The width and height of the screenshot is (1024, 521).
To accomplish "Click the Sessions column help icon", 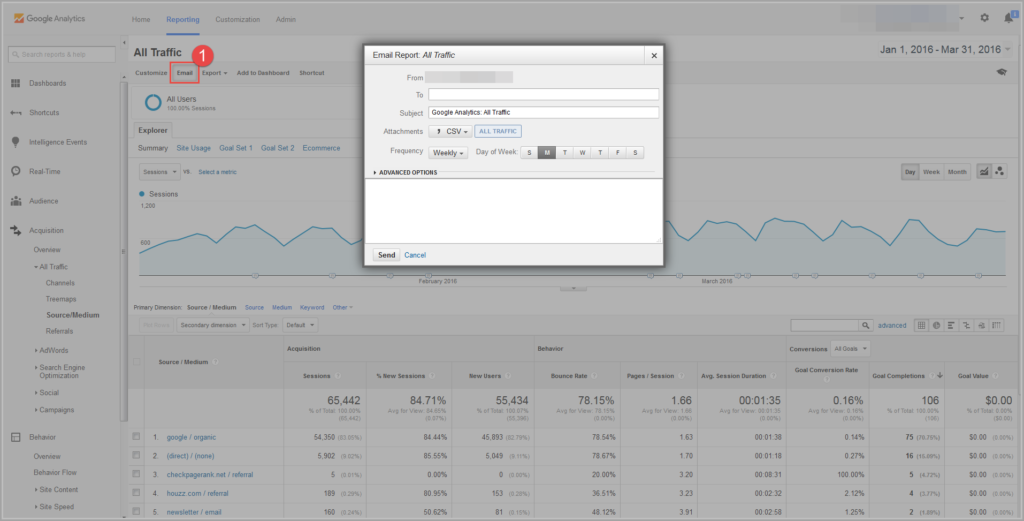I will point(338,376).
